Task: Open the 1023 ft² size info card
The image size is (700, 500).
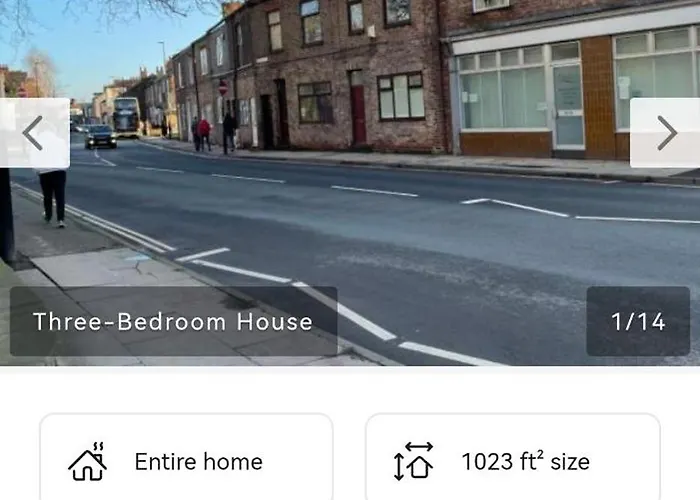Action: 513,457
